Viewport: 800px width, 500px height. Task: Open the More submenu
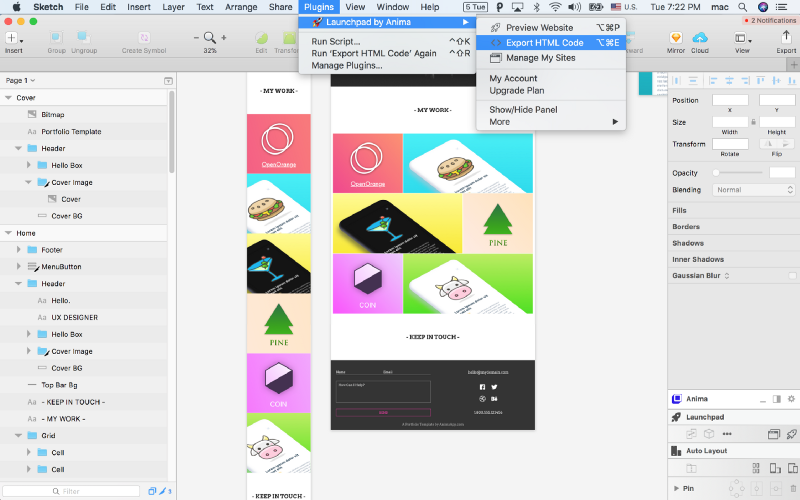coord(551,122)
